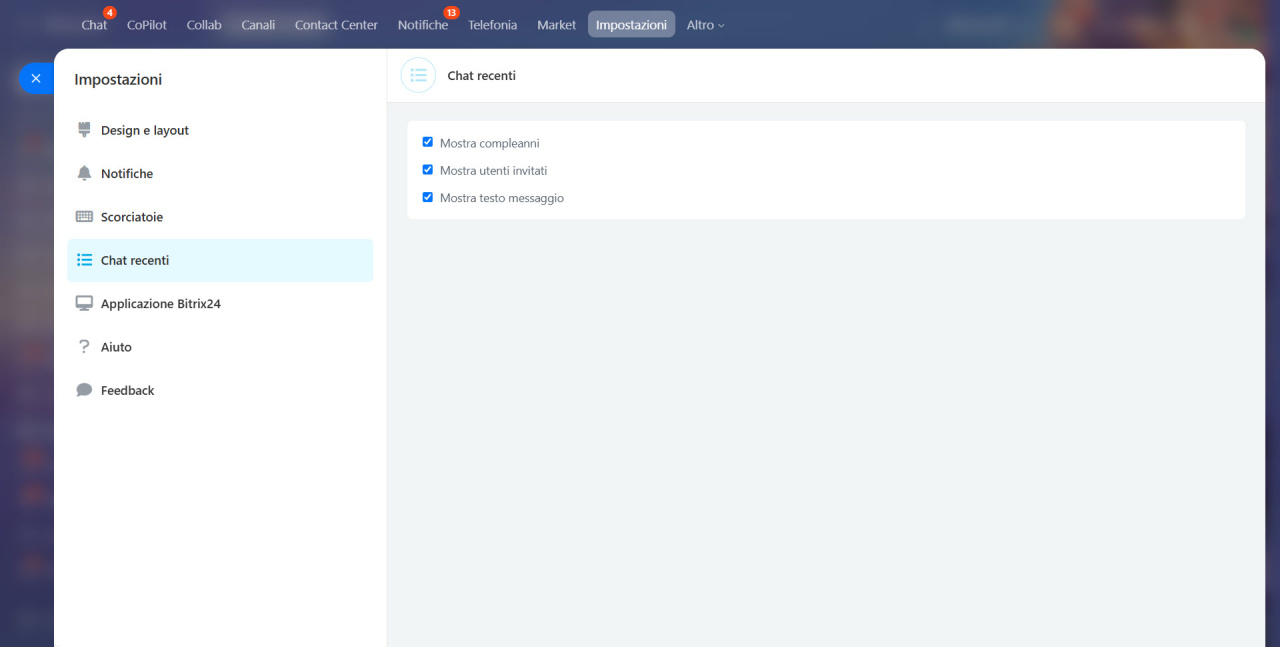Switch to the CoPilot tab

click(147, 25)
